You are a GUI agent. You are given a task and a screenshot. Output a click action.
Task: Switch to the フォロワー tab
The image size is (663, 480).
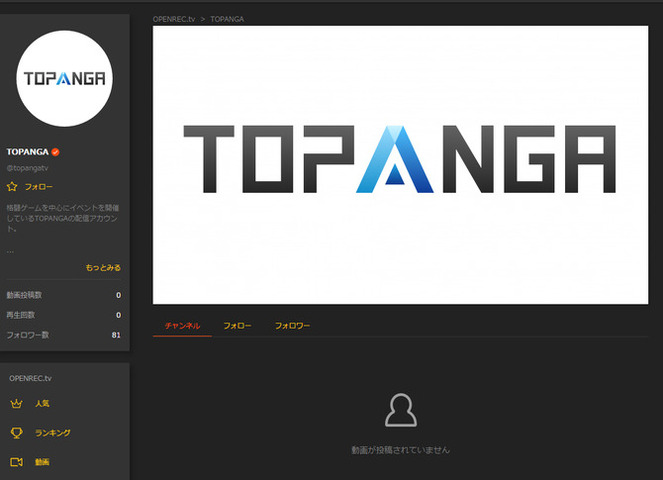tap(292, 326)
